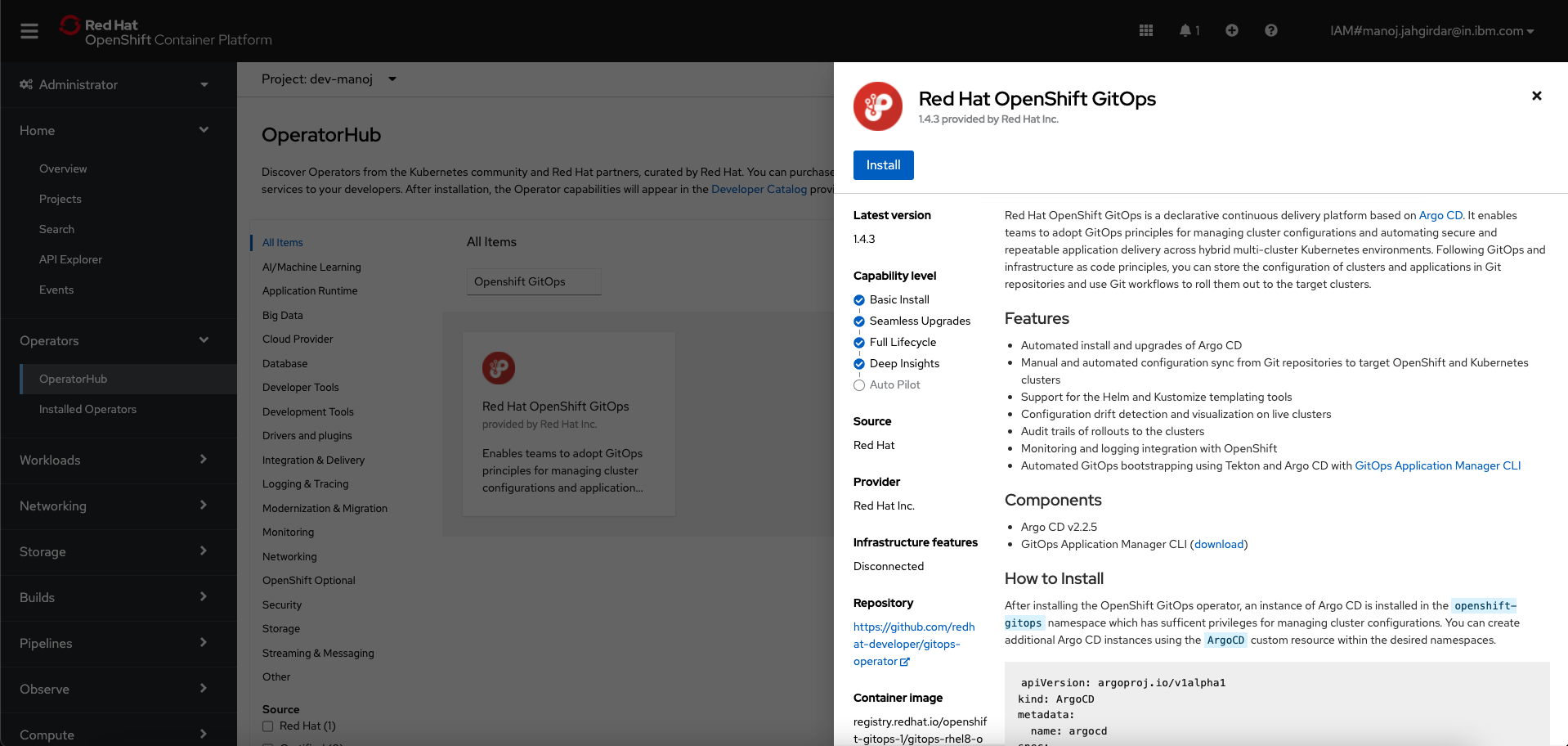The width and height of the screenshot is (1568, 746).
Task: Filter by Cloud Provider category
Action: (x=298, y=339)
